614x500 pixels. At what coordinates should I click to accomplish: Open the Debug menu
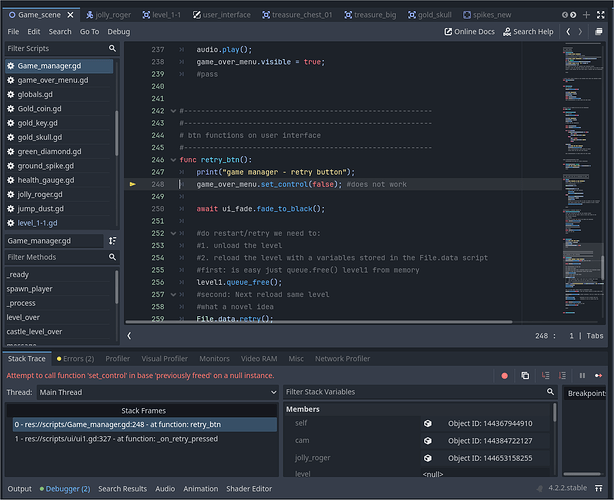(x=119, y=32)
